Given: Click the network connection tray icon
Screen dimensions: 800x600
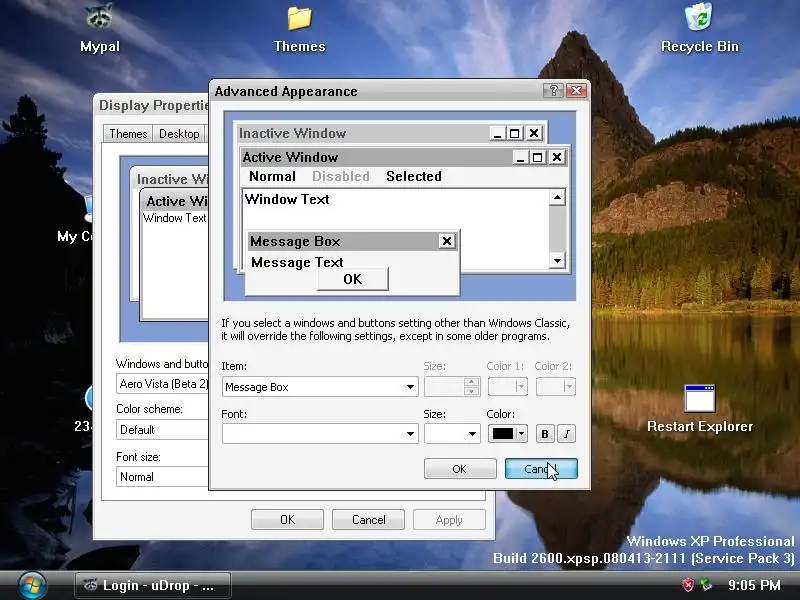Looking at the screenshot, I should [707, 585].
